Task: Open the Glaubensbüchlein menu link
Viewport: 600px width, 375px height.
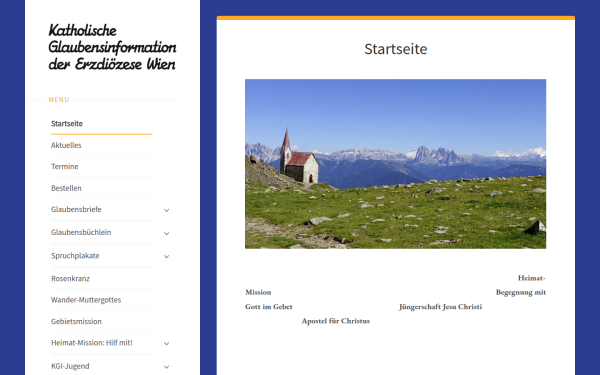Action: pyautogui.click(x=81, y=232)
